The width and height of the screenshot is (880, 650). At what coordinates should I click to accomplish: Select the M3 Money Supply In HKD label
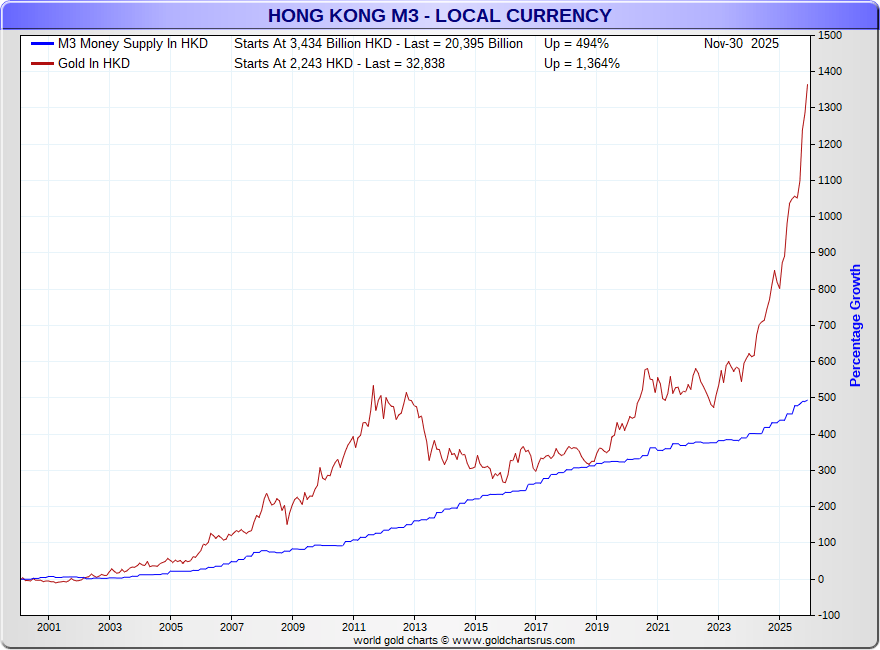point(133,44)
